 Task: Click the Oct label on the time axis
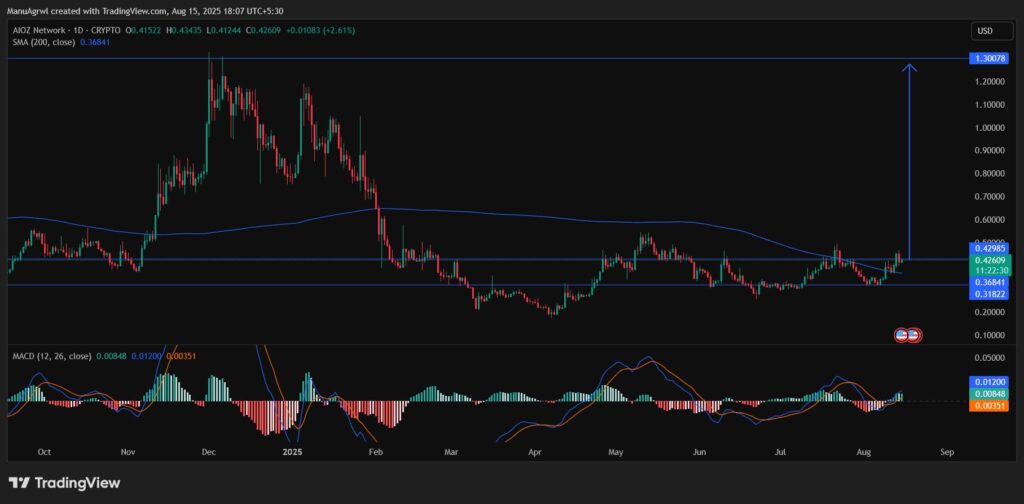pos(44,452)
